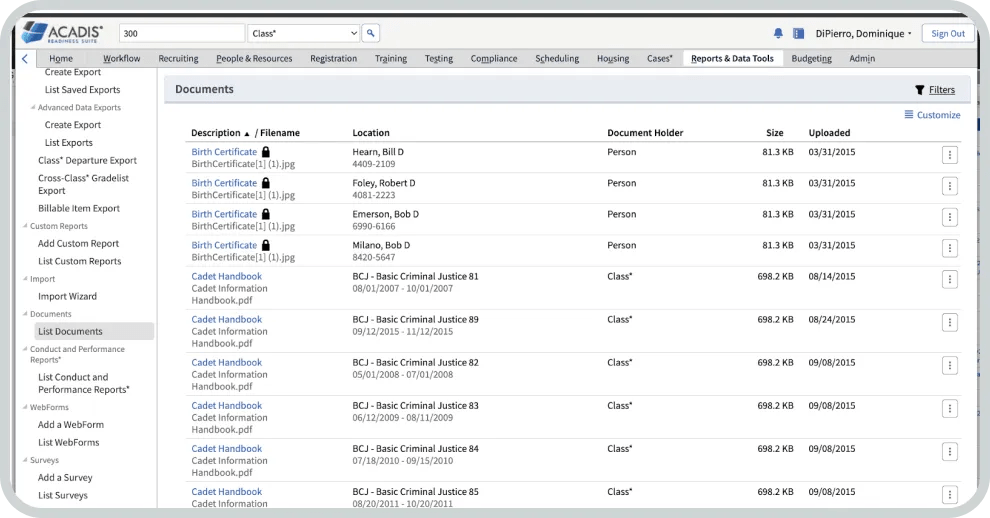Open actions menu for Foley, Robert D row
This screenshot has height=518, width=990.
coord(950,186)
